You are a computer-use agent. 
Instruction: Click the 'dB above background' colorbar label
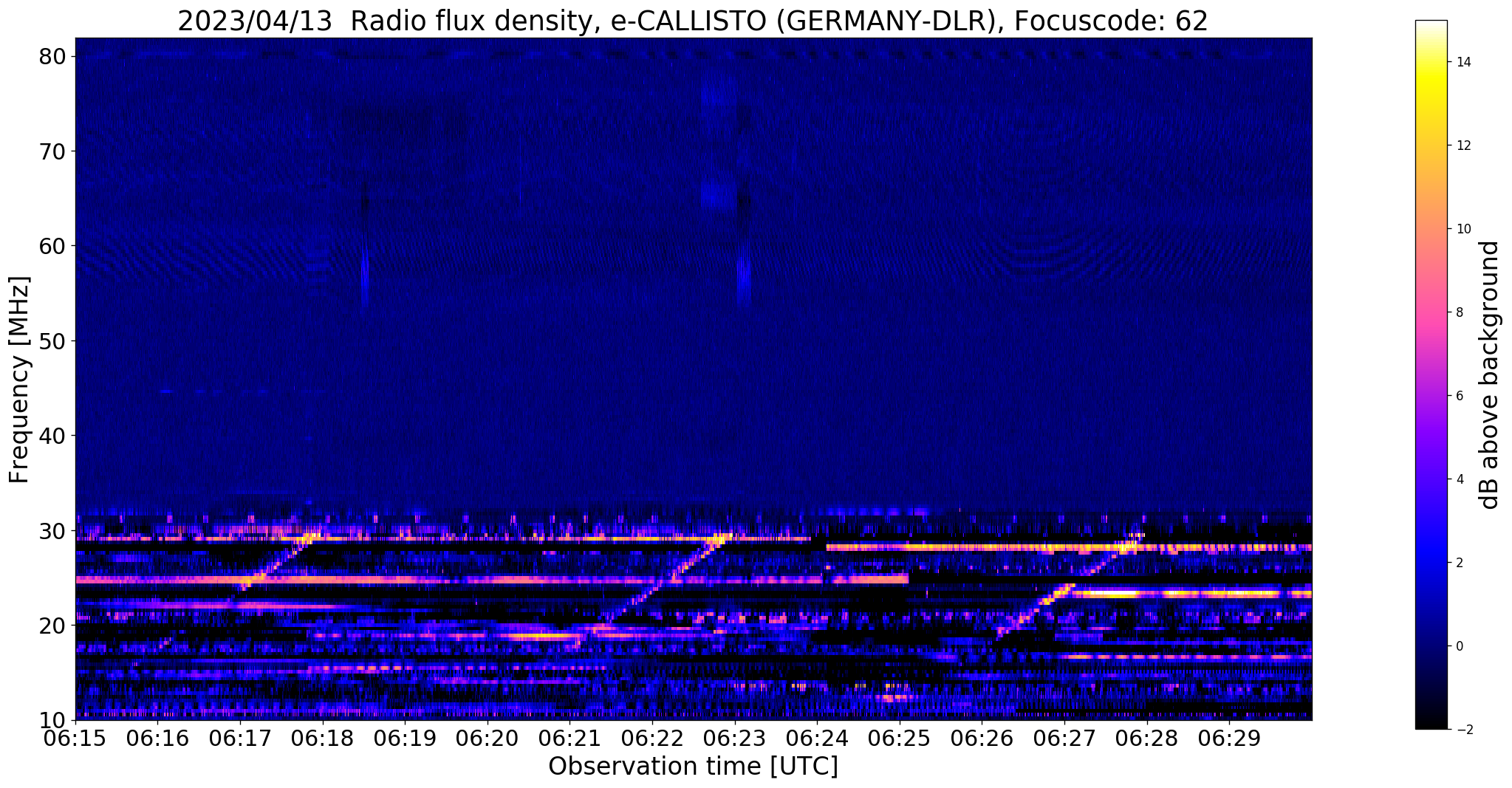(1490, 374)
